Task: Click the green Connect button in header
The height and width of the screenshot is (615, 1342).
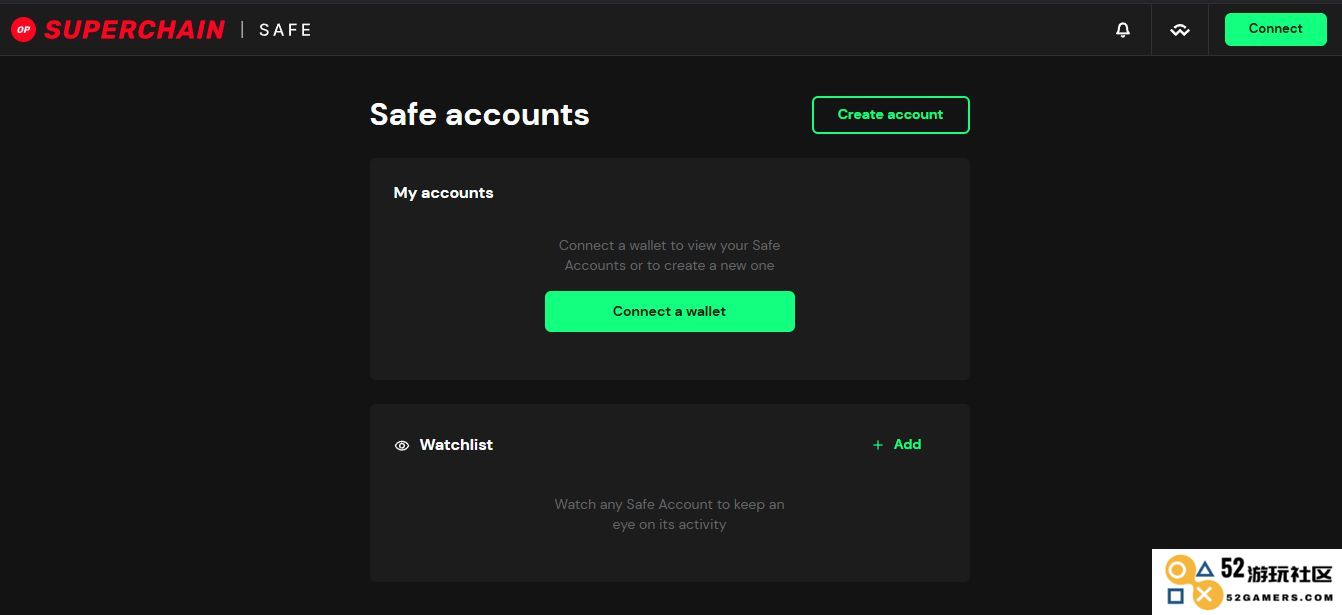Action: point(1276,29)
